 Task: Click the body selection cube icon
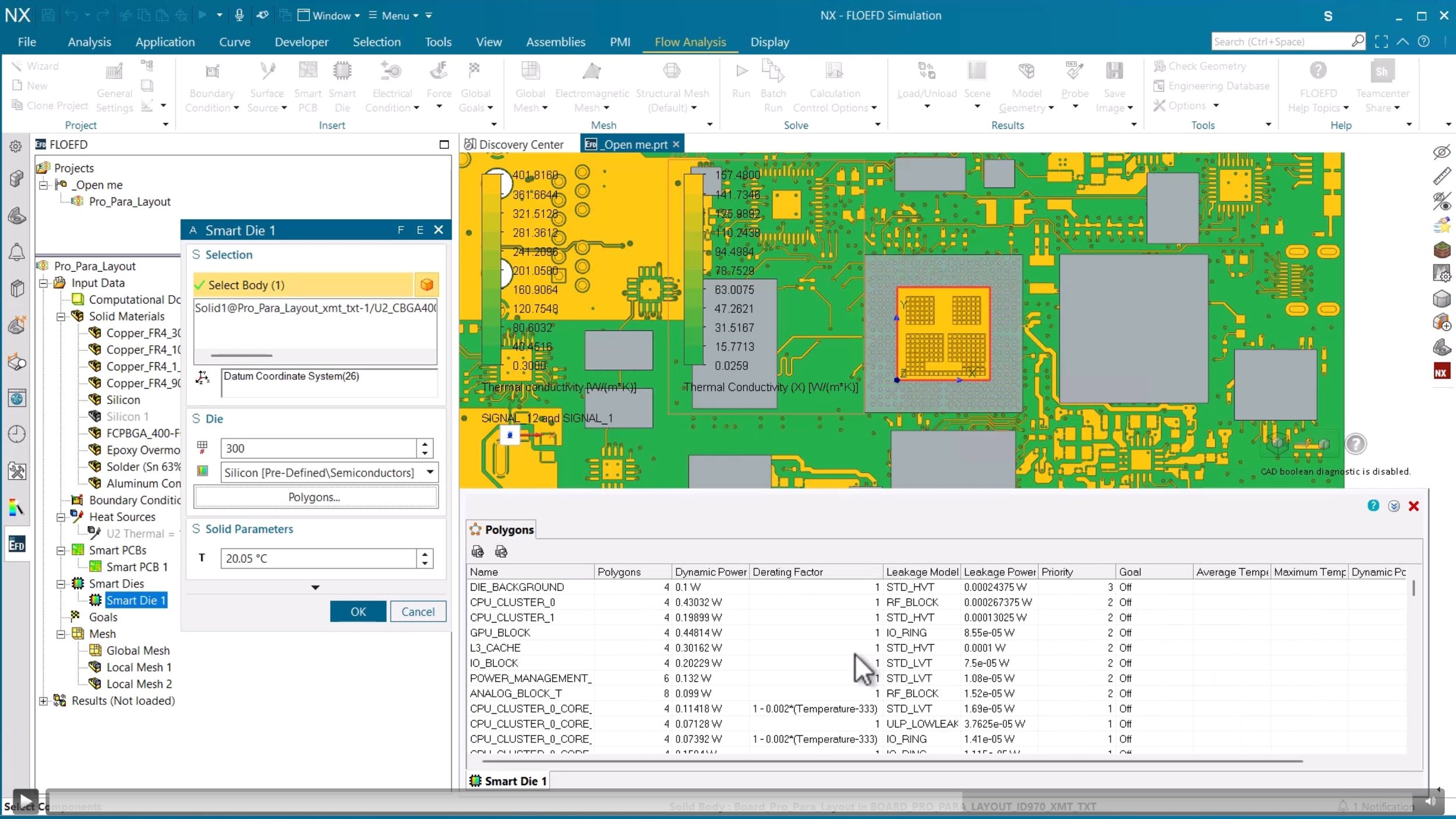point(427,285)
